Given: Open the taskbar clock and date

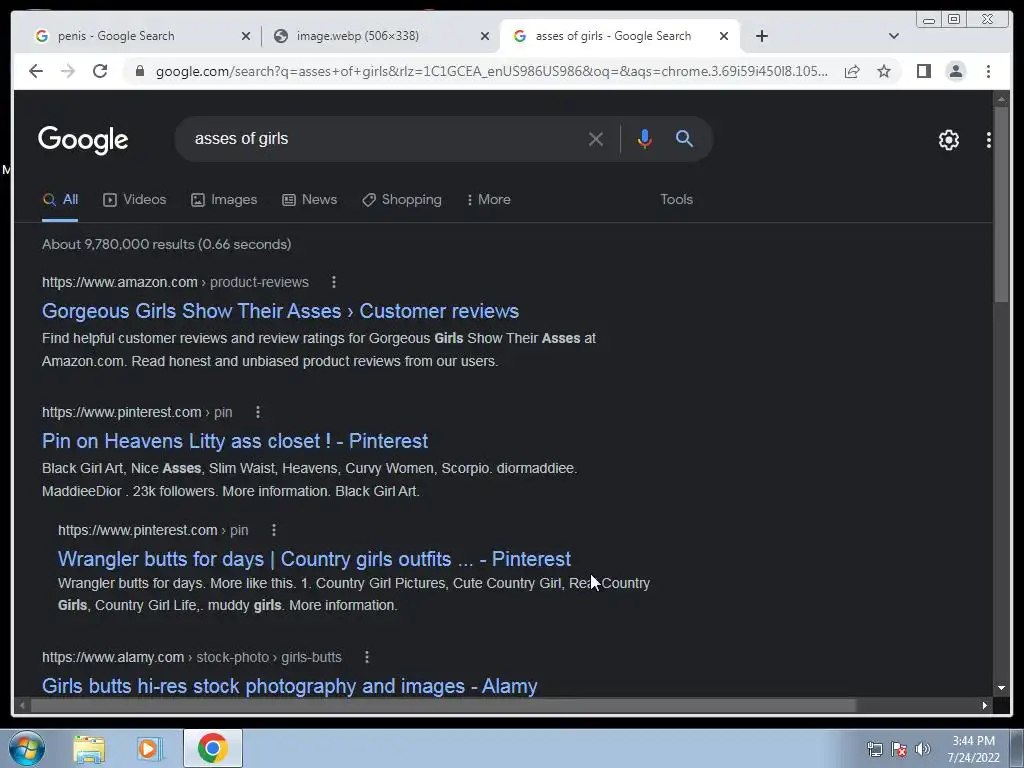Looking at the screenshot, I should (973, 749).
